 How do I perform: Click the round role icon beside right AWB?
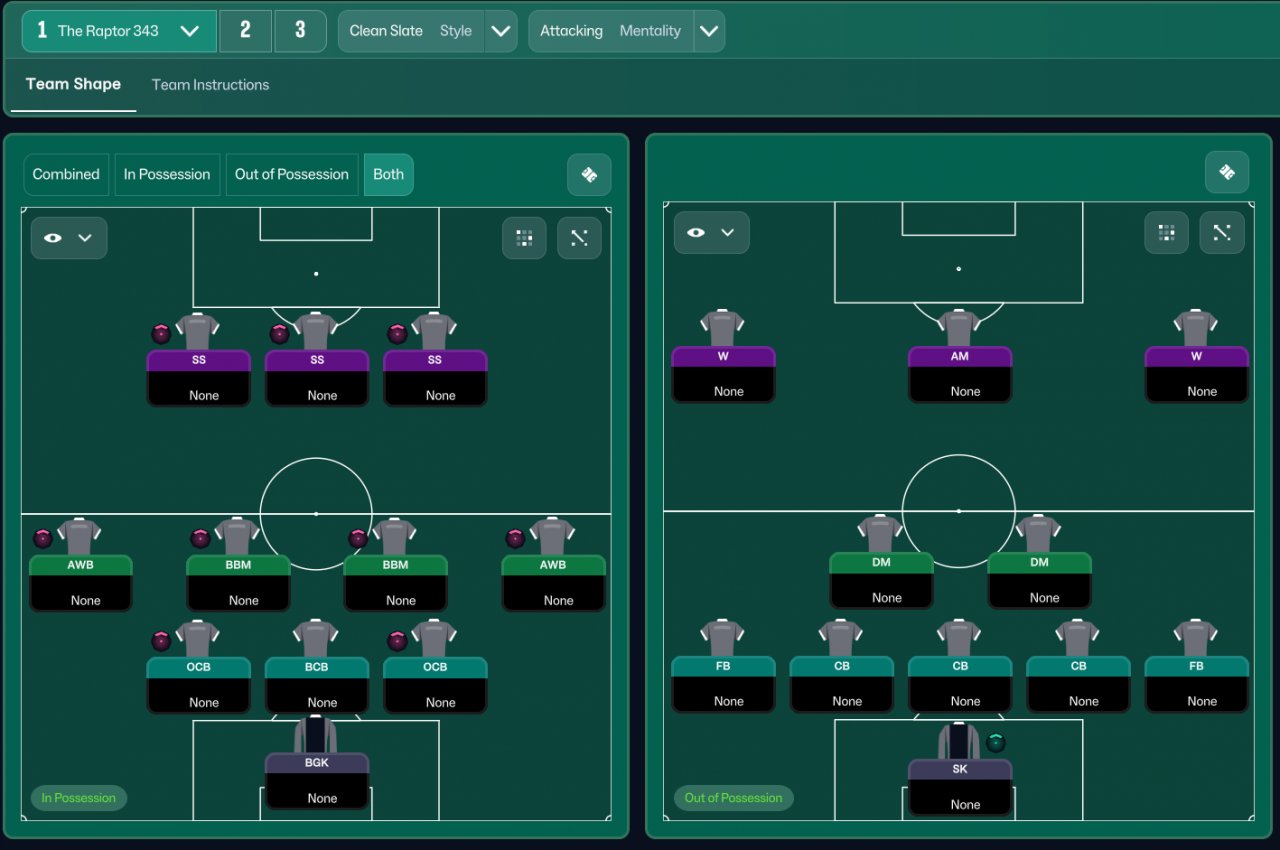[515, 538]
